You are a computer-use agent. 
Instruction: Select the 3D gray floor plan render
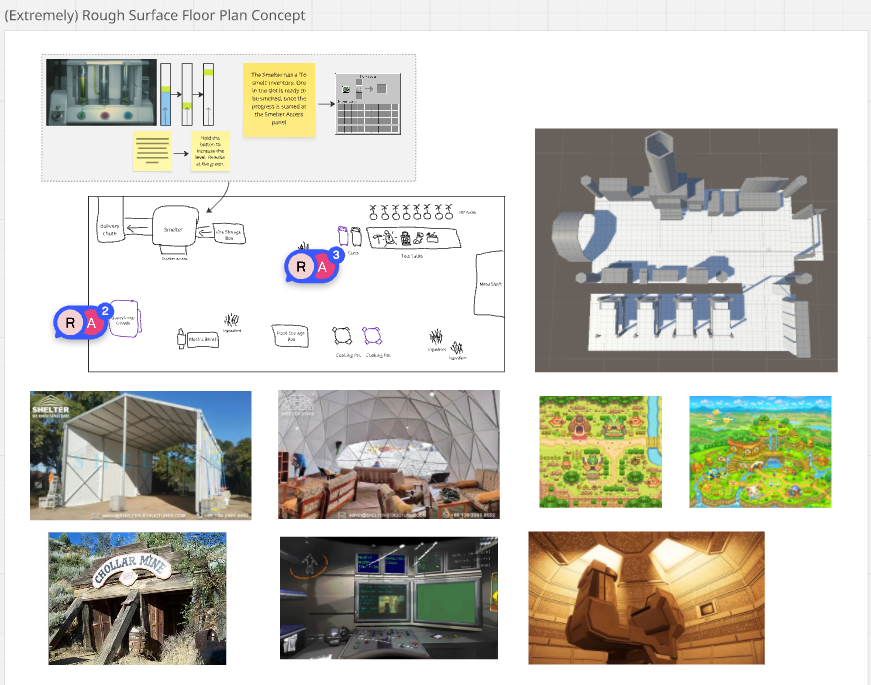click(x=685, y=250)
